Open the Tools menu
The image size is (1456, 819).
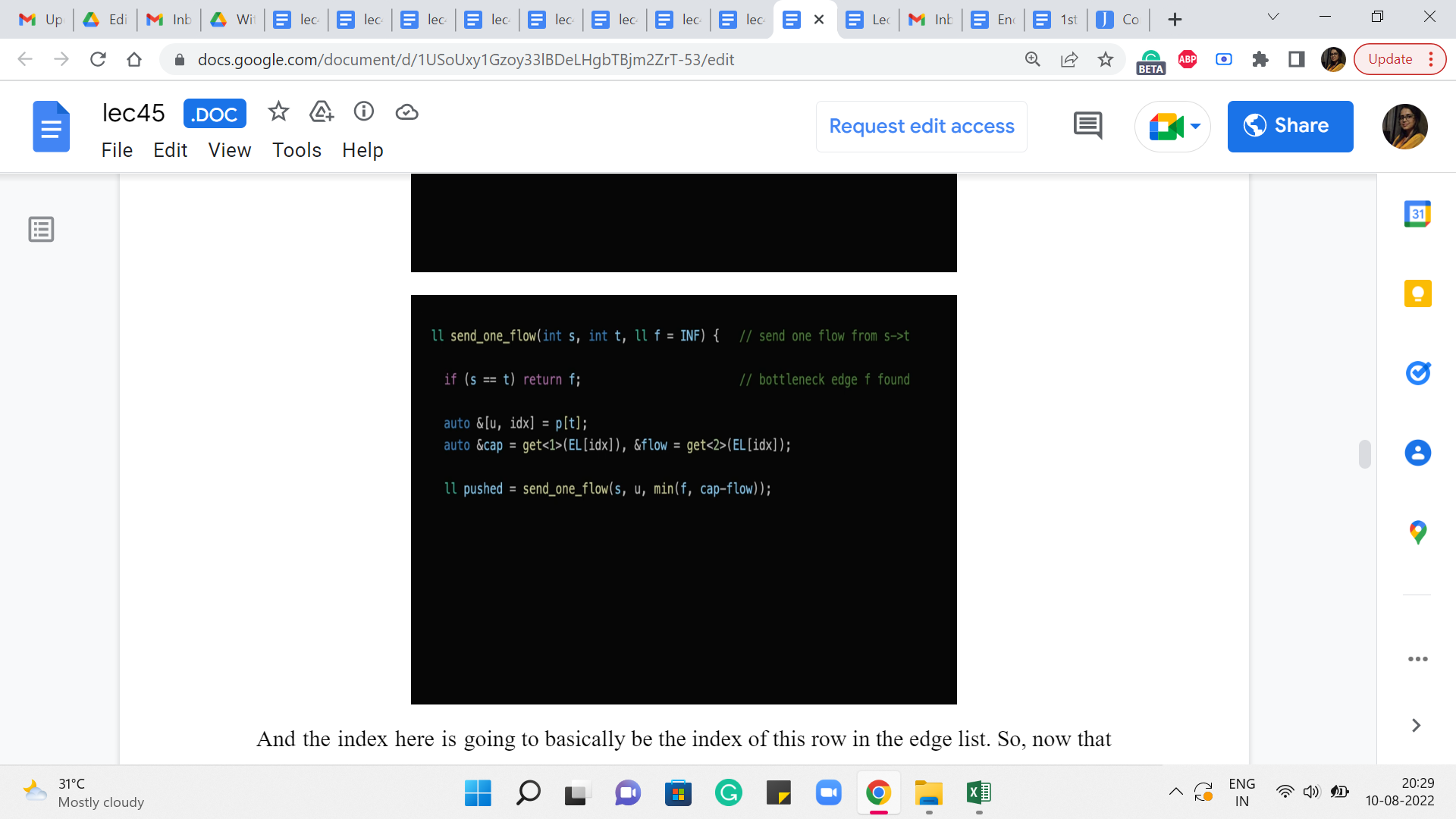(x=297, y=150)
